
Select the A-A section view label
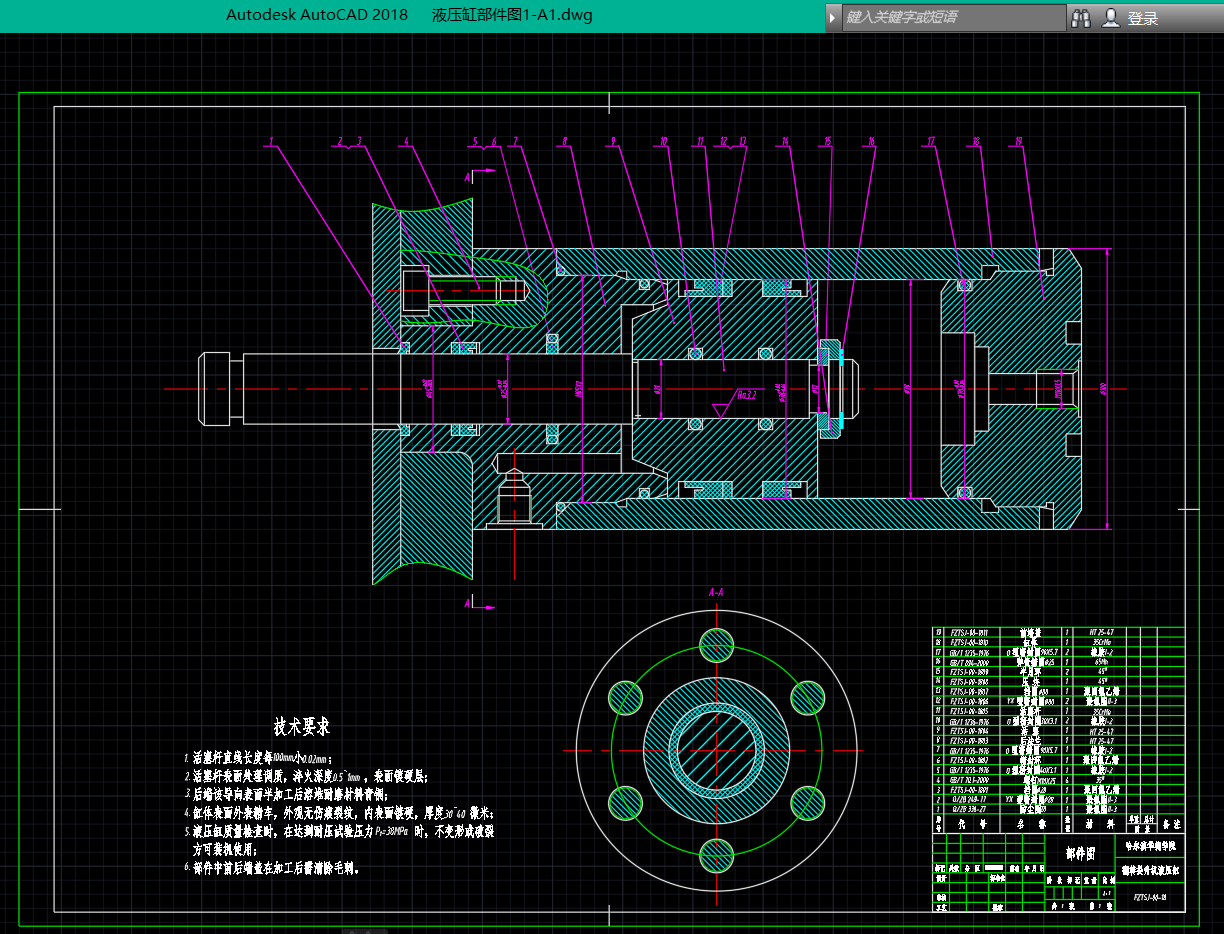click(x=716, y=593)
